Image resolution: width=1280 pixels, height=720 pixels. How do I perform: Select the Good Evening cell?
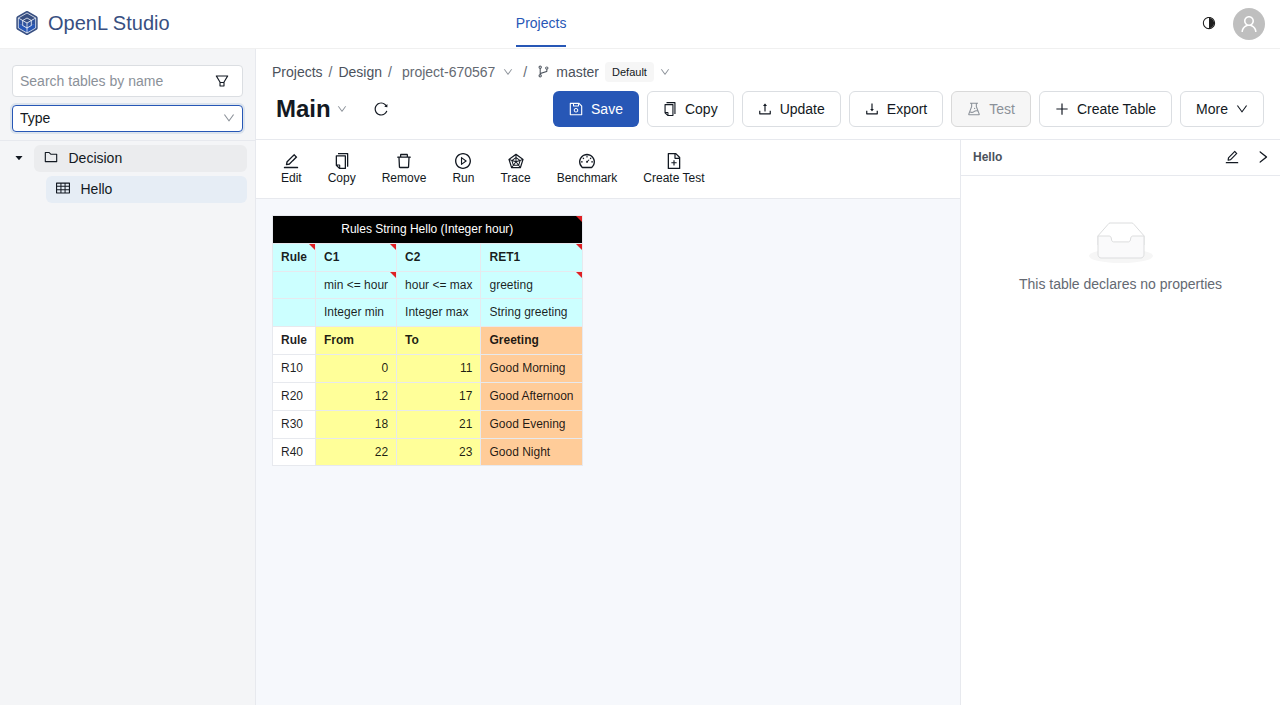(532, 424)
